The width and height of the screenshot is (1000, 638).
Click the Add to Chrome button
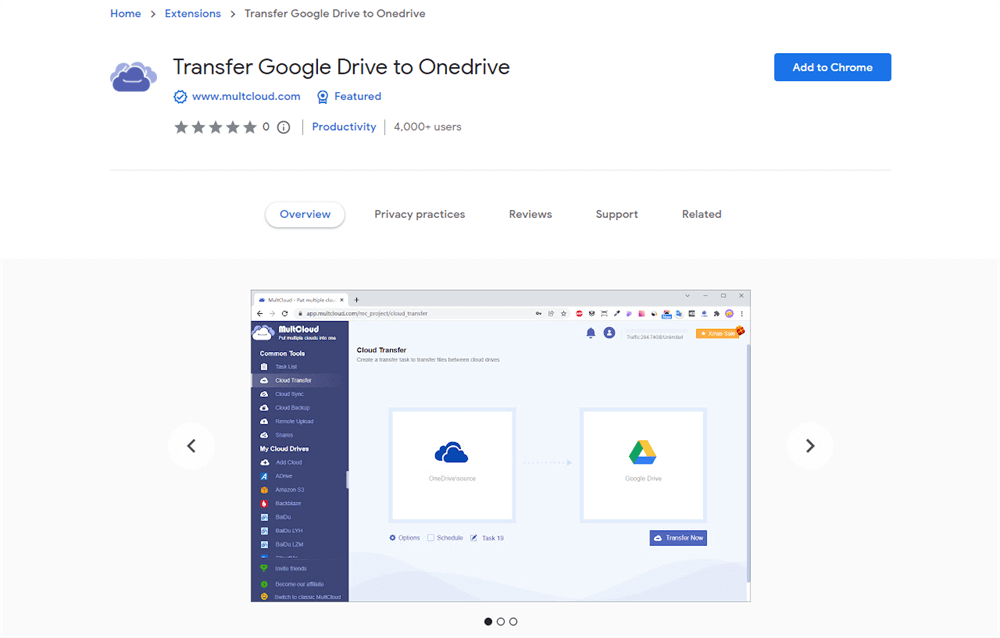[832, 67]
